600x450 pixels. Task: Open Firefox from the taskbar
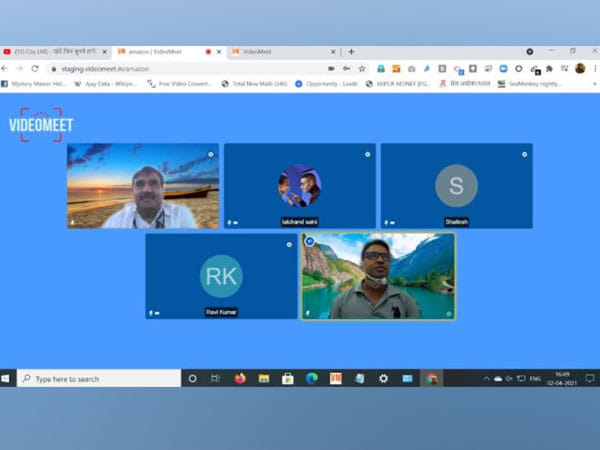[240, 379]
